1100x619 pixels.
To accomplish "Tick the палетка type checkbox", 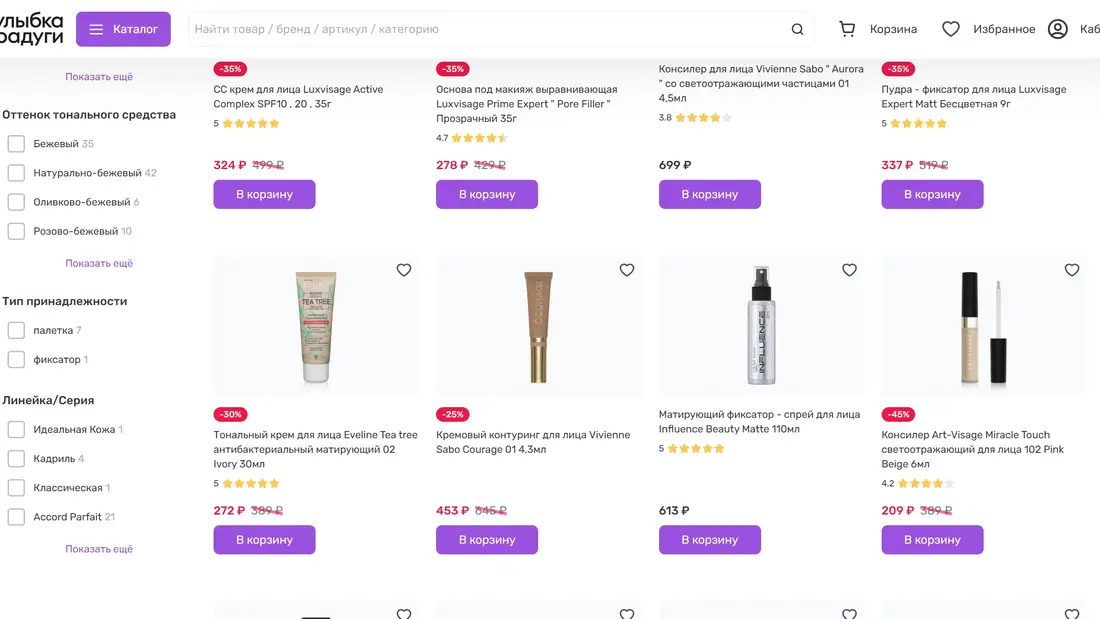I will [x=16, y=330].
